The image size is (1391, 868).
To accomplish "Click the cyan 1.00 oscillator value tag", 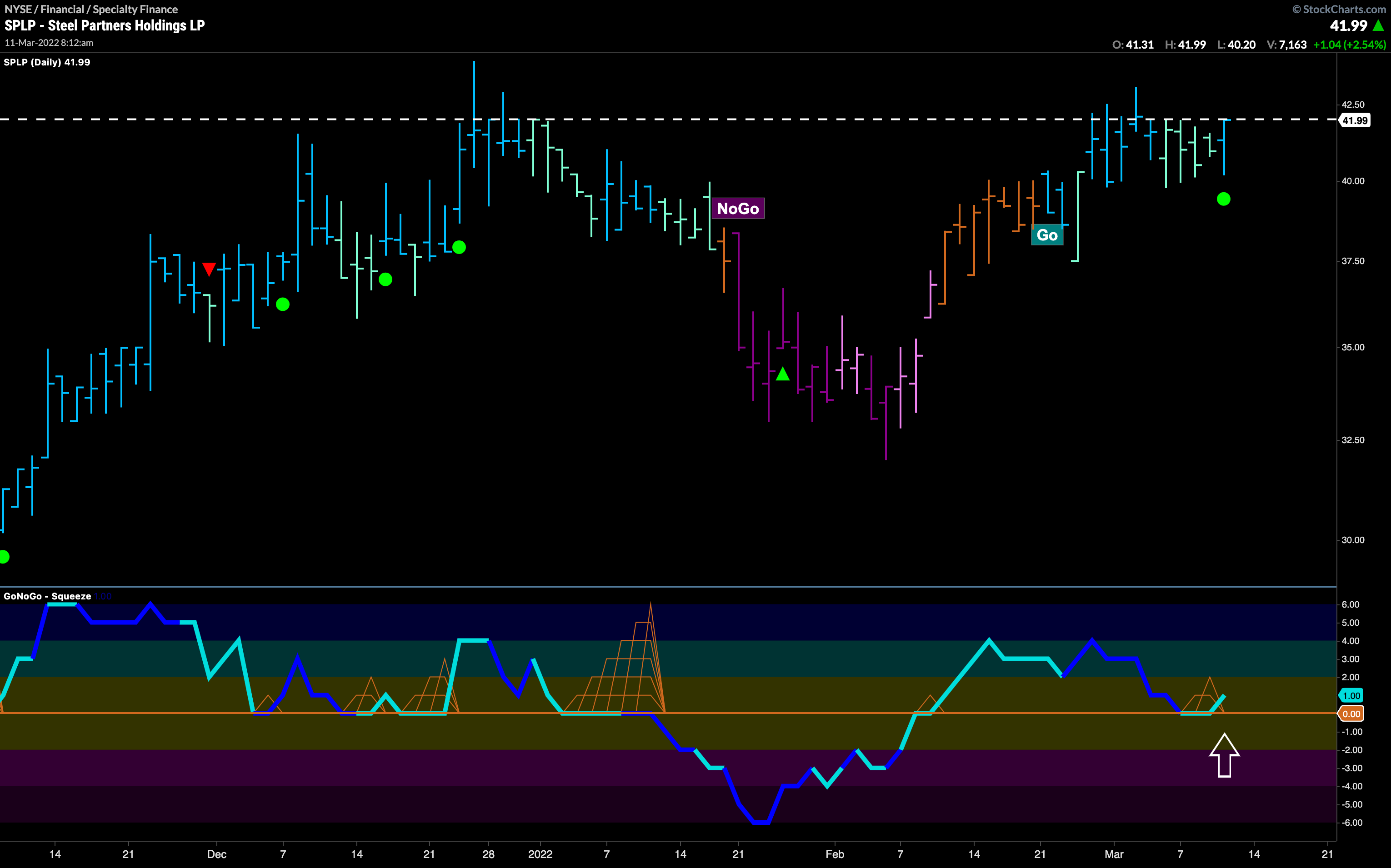I will coord(1351,696).
